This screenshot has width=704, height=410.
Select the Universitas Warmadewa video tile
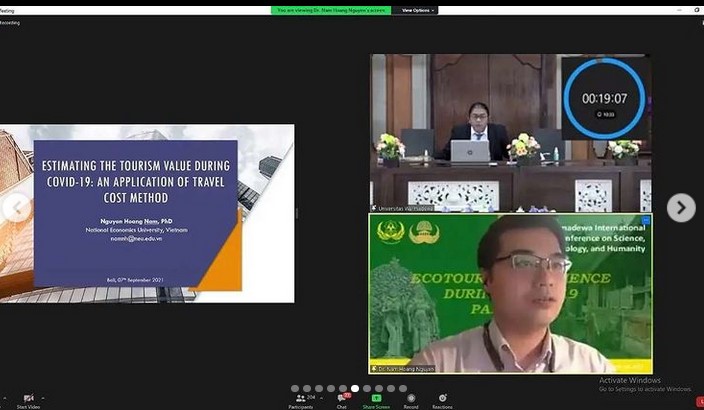[x=510, y=133]
